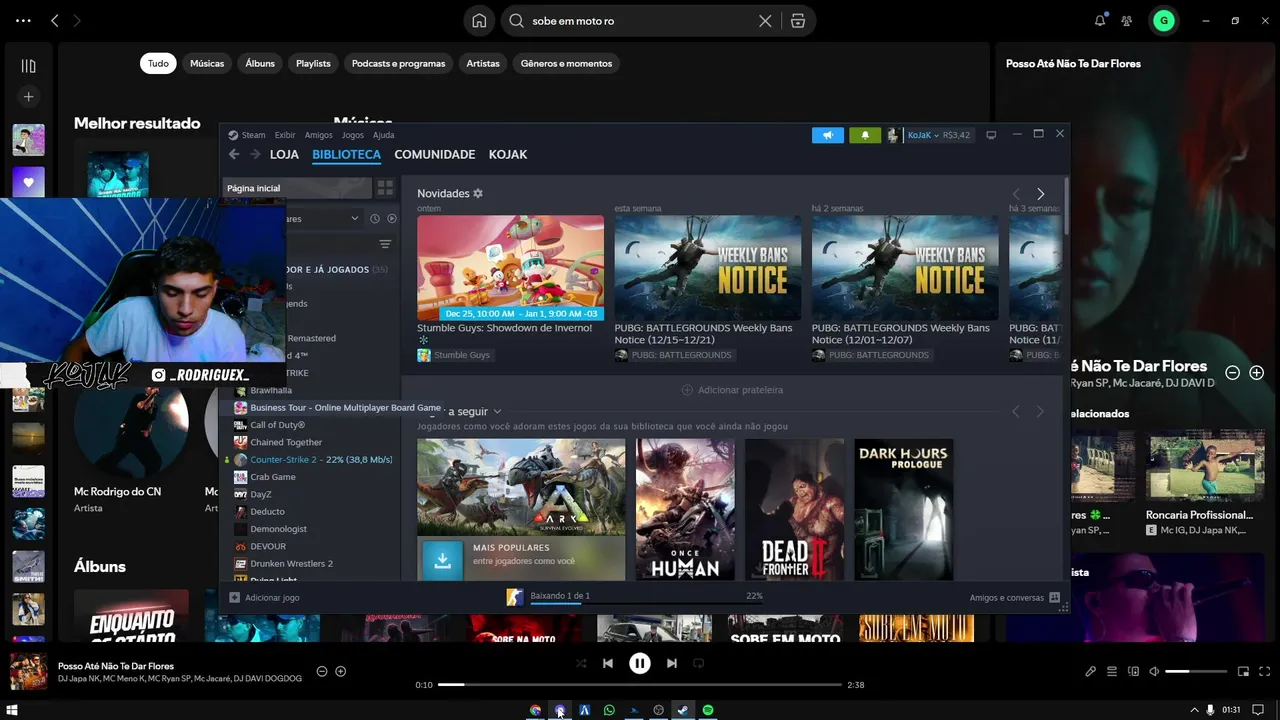This screenshot has width=1280, height=720.
Task: Open Chrome from Windows taskbar
Action: click(x=535, y=710)
